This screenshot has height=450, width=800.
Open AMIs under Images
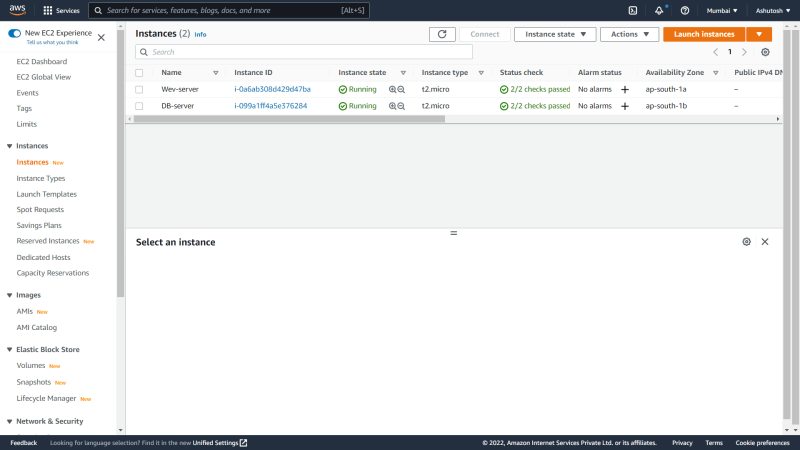pos(24,311)
